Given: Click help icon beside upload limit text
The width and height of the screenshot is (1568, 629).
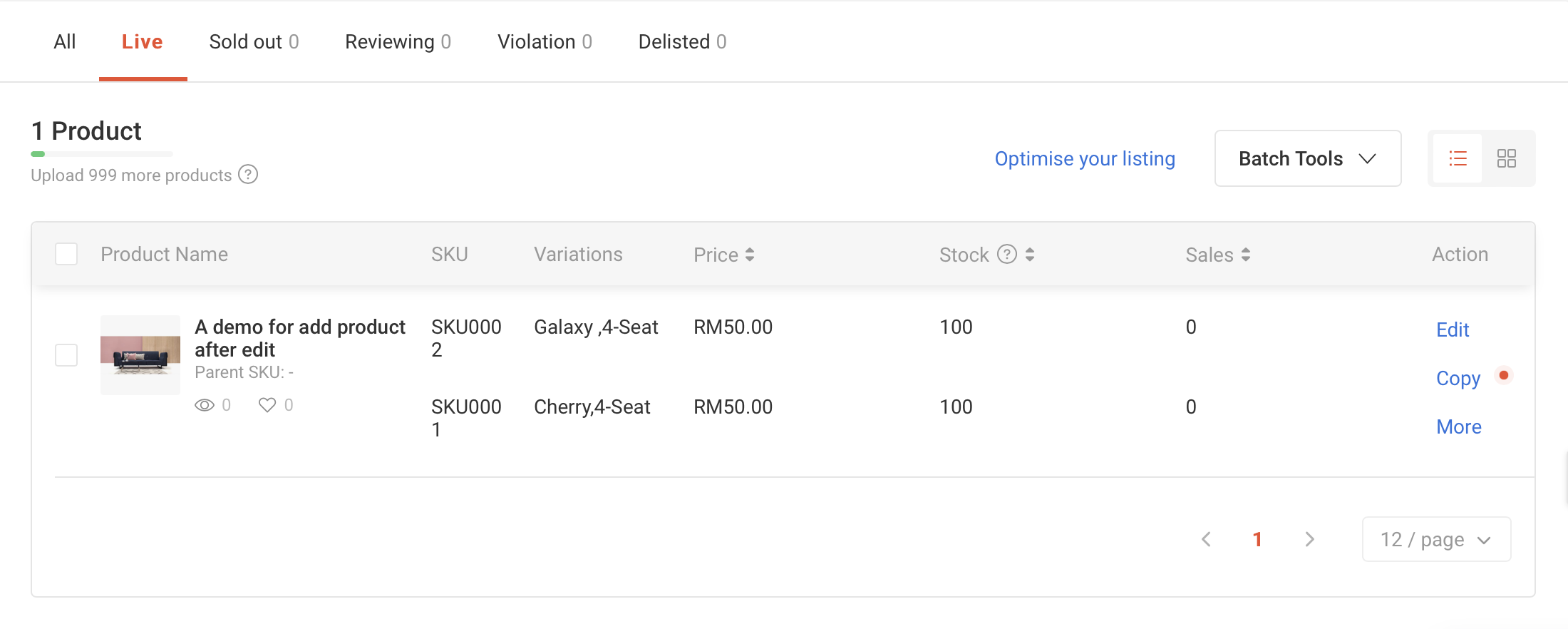Looking at the screenshot, I should pos(248,175).
